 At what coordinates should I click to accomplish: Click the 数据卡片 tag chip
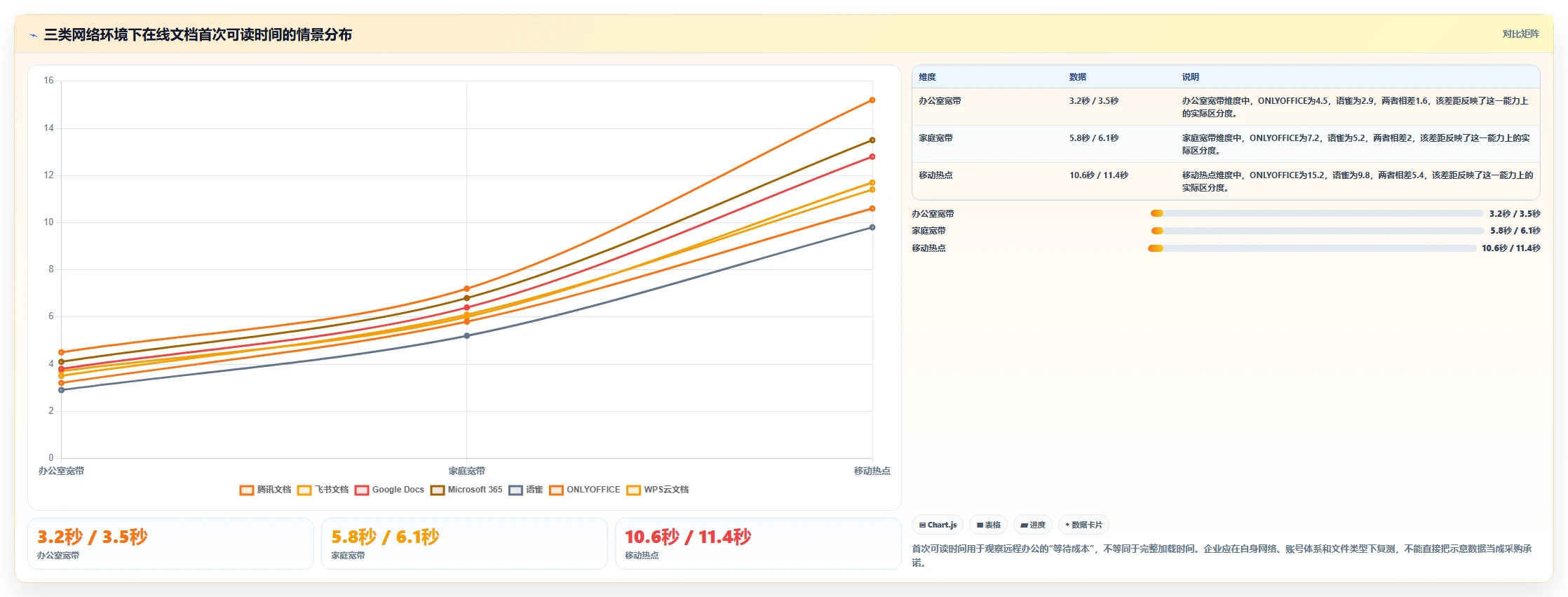pos(1083,525)
